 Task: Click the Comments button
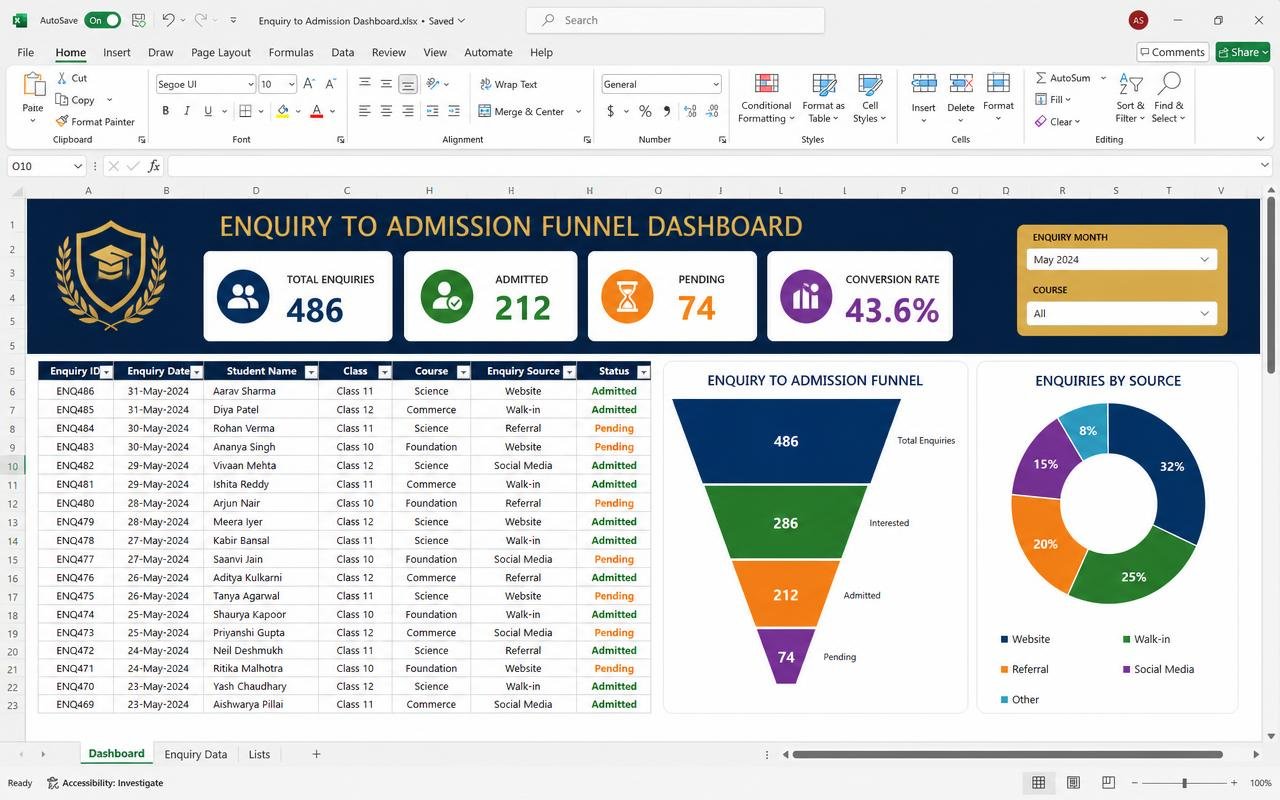click(x=1172, y=52)
